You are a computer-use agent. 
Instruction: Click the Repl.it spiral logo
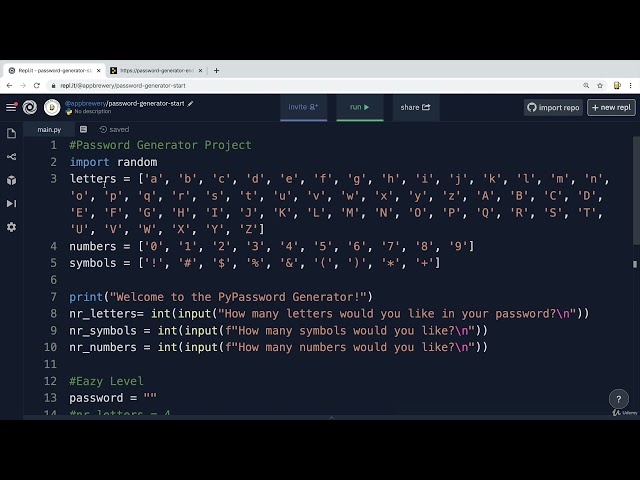point(30,107)
